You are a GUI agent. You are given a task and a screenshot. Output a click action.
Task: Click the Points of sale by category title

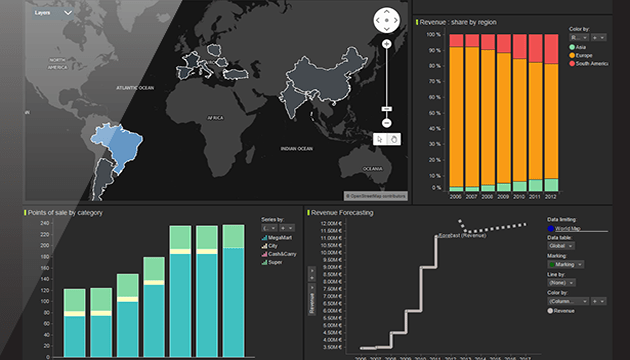(x=65, y=213)
